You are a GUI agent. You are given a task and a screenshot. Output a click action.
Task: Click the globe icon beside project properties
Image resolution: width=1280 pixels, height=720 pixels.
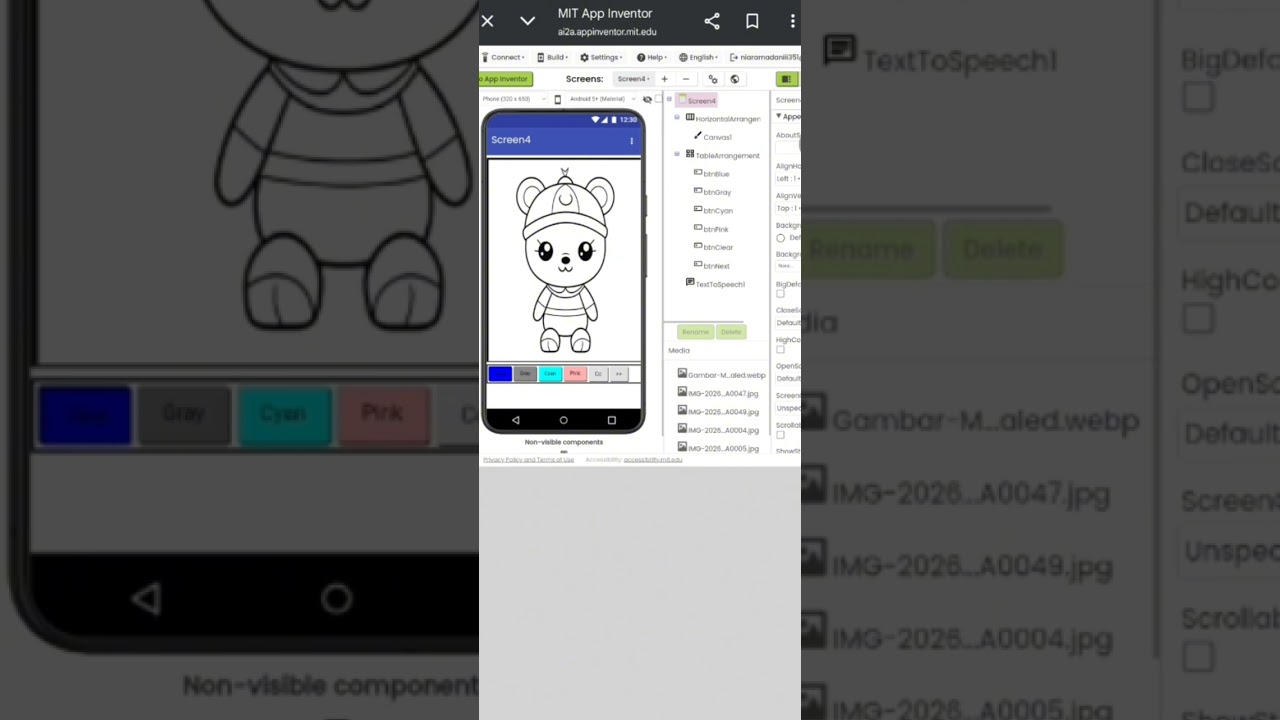(735, 79)
